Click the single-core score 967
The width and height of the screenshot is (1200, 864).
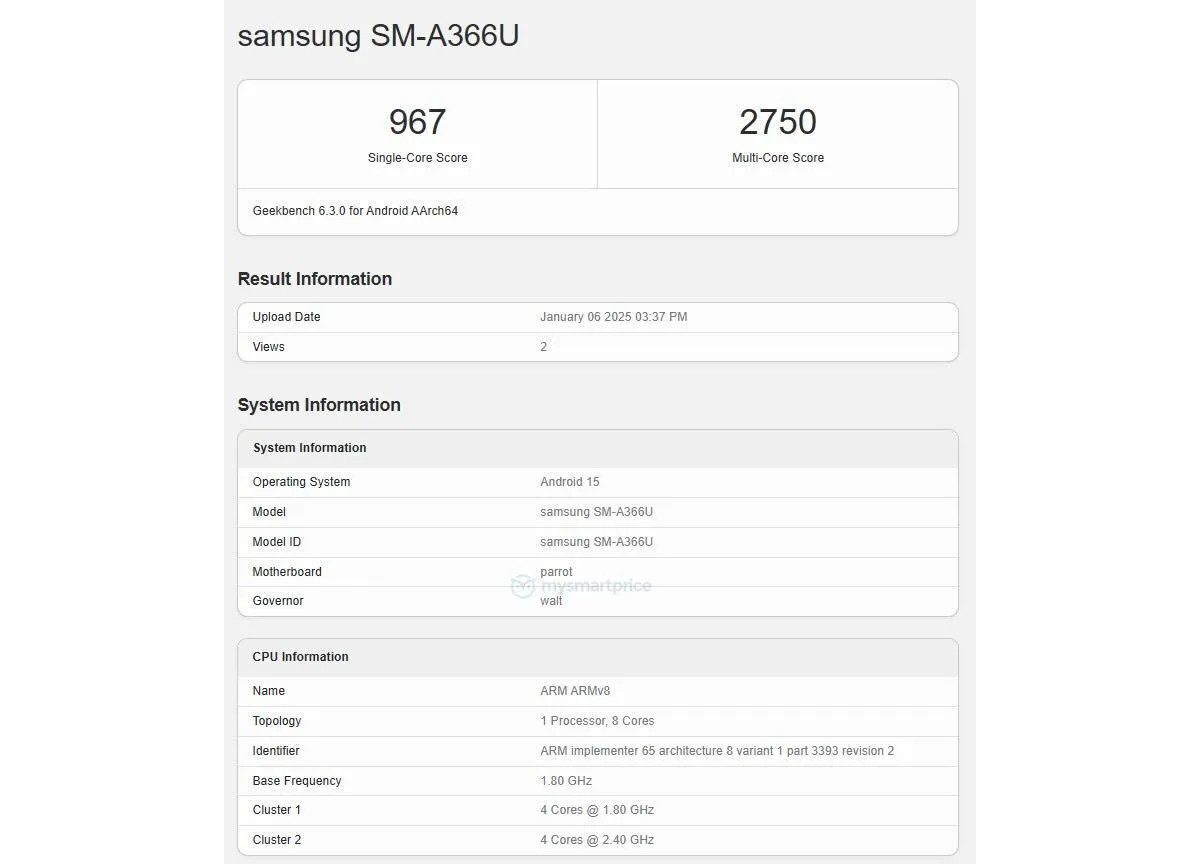tap(417, 122)
